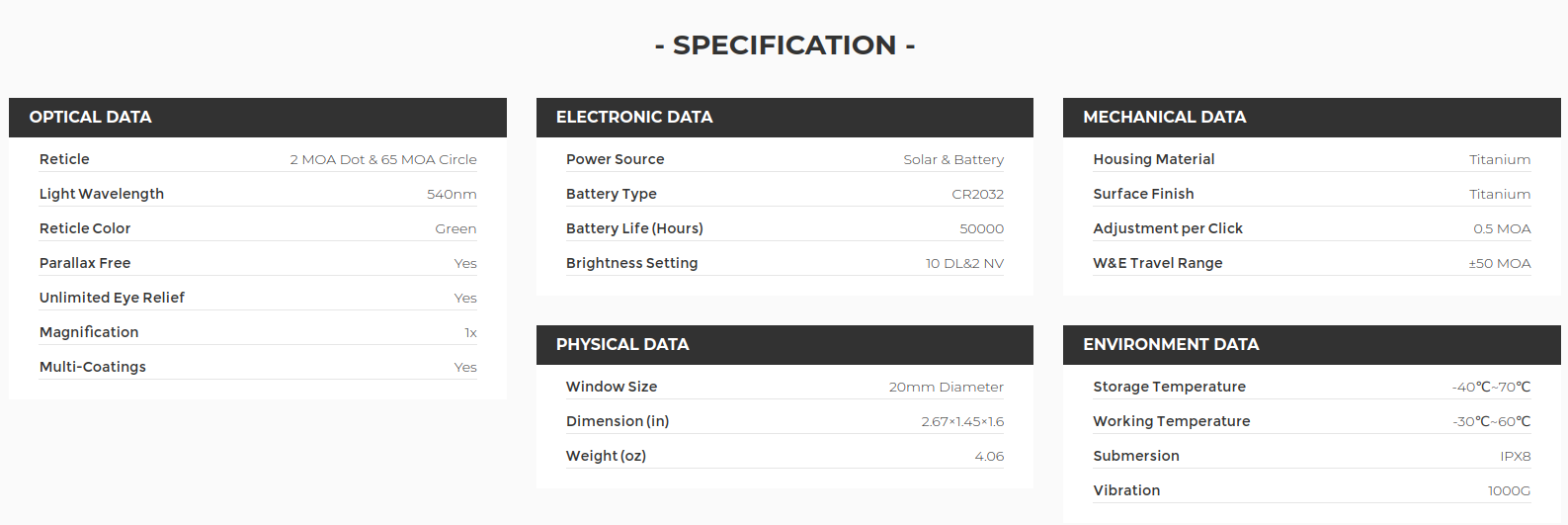Viewport: 1568px width, 525px height.
Task: Click the Window Size 20mm Diameter value
Action: point(946,387)
